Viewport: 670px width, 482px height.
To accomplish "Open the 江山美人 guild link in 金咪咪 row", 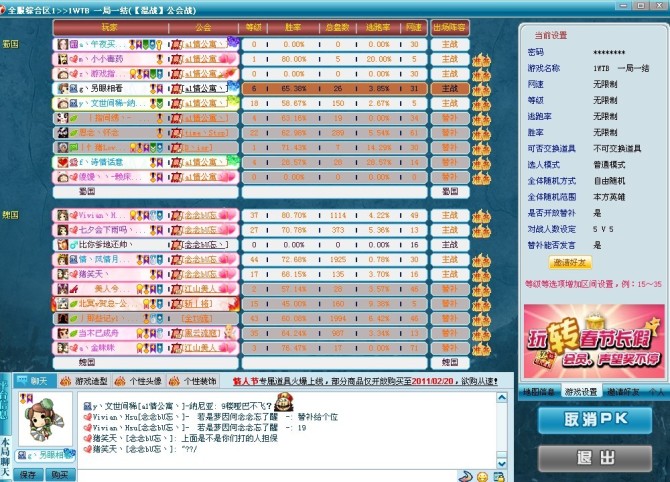I will click(x=201, y=348).
